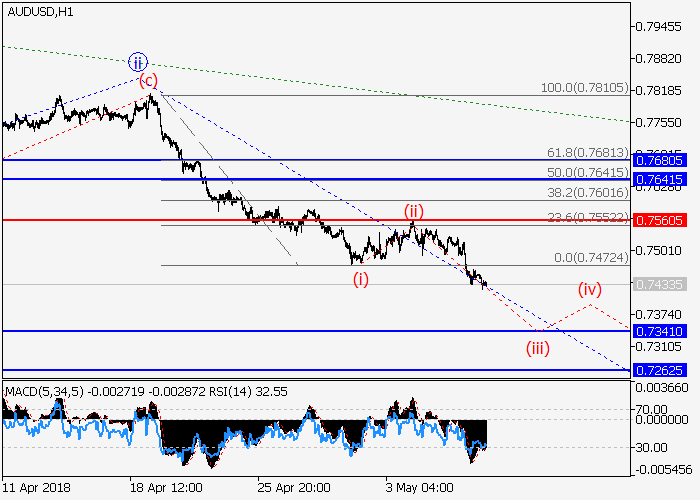
Task: Select the red (i) wave label
Action: tap(360, 279)
